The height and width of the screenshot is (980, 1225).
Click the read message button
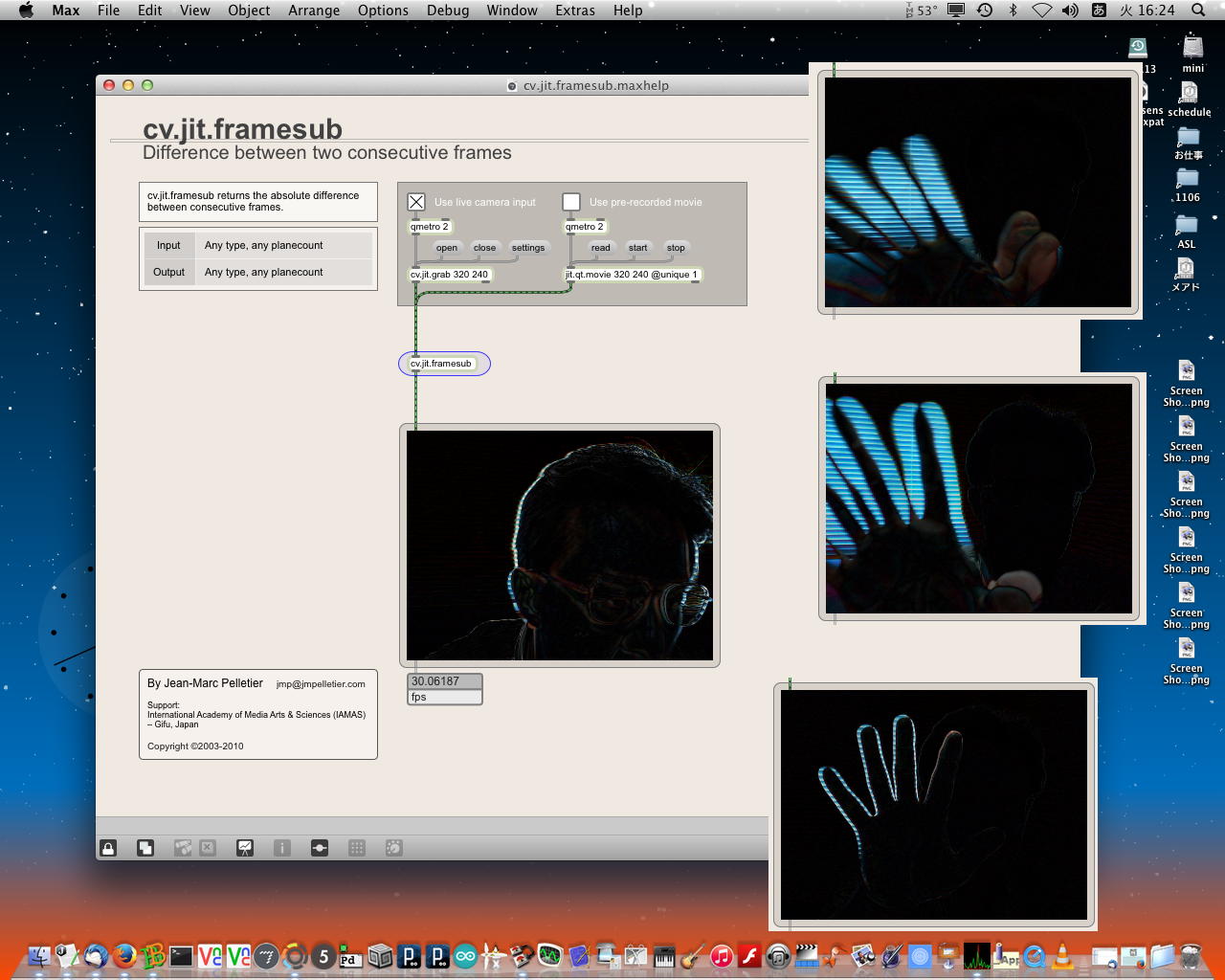tap(600, 248)
